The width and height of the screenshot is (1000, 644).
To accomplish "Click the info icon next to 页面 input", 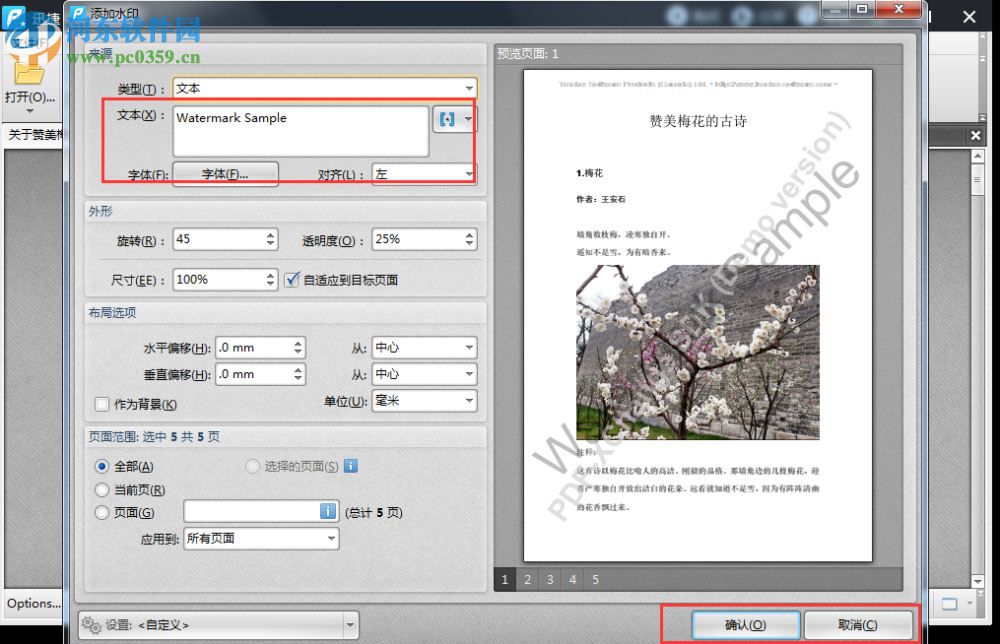I will point(330,511).
